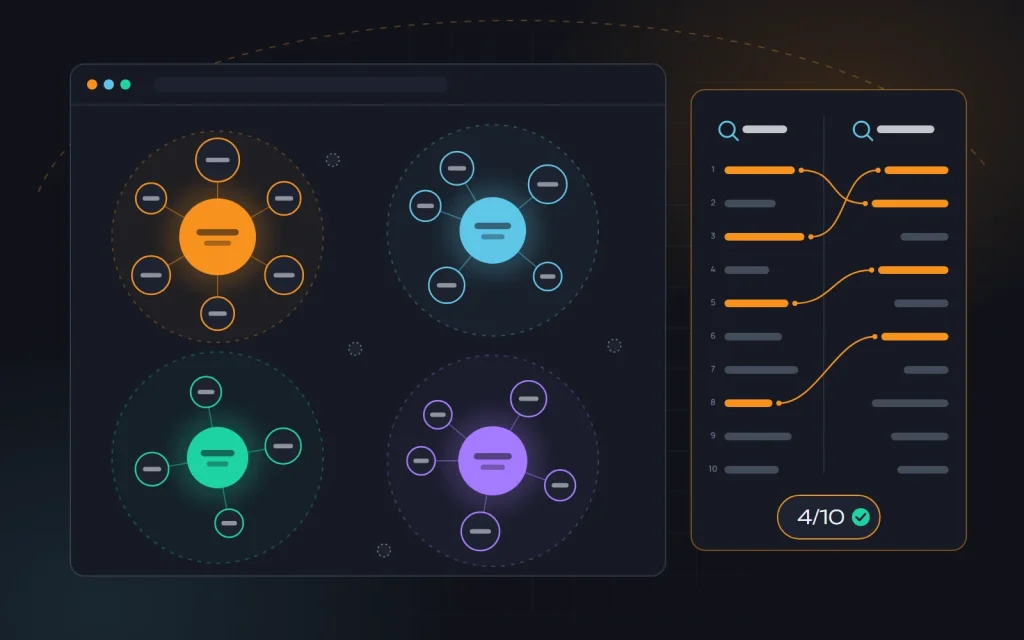1024x640 pixels.
Task: Click the left column search magnifier icon
Action: point(728,131)
